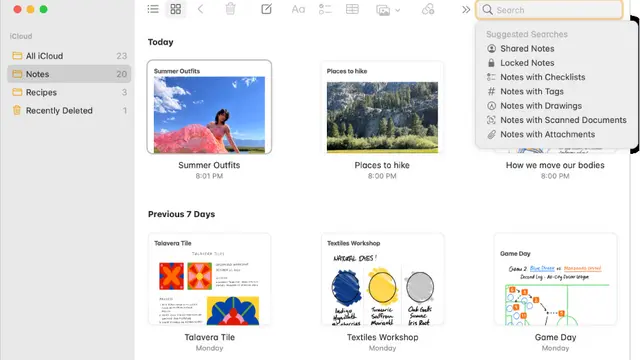640x360 pixels.
Task: Close the window with the red button
Action: tap(17, 9)
